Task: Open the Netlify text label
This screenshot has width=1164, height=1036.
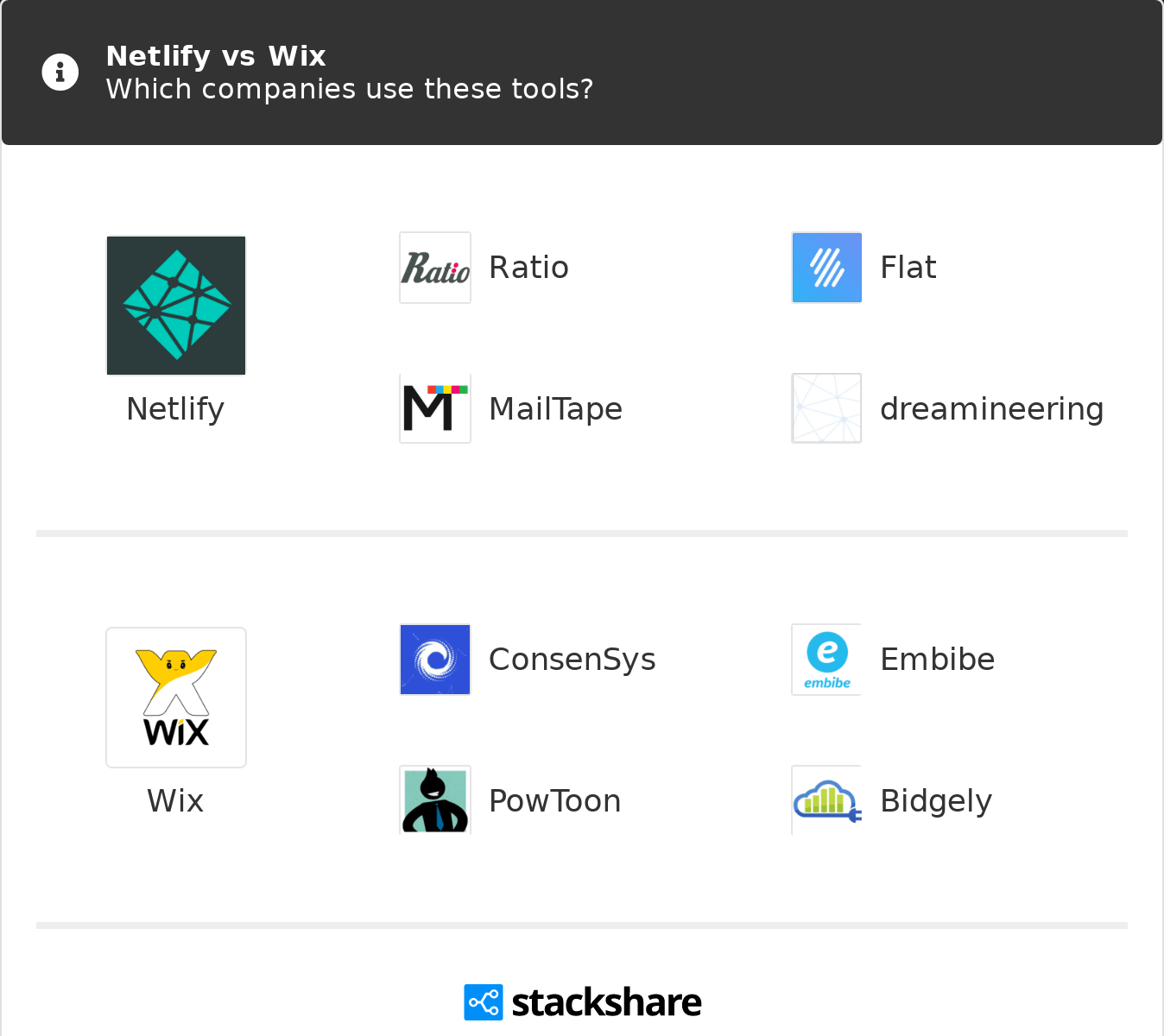Action: click(175, 409)
